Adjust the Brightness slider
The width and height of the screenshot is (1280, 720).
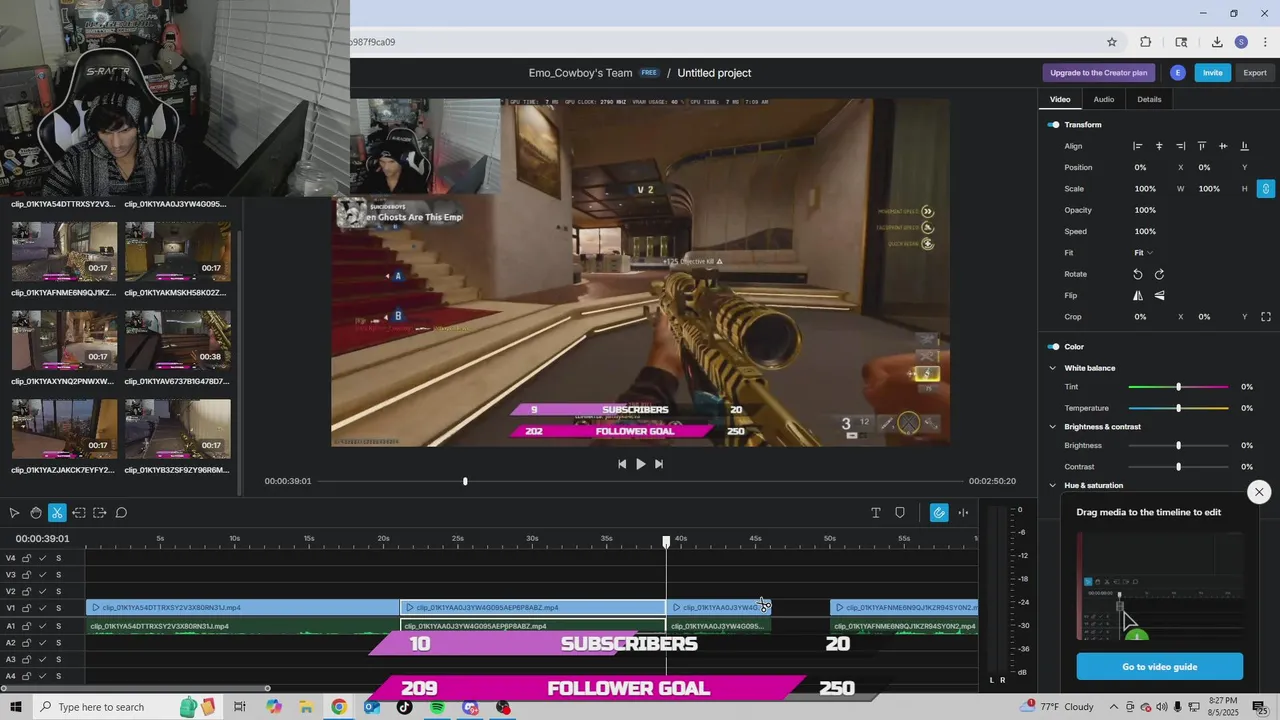pos(1178,446)
